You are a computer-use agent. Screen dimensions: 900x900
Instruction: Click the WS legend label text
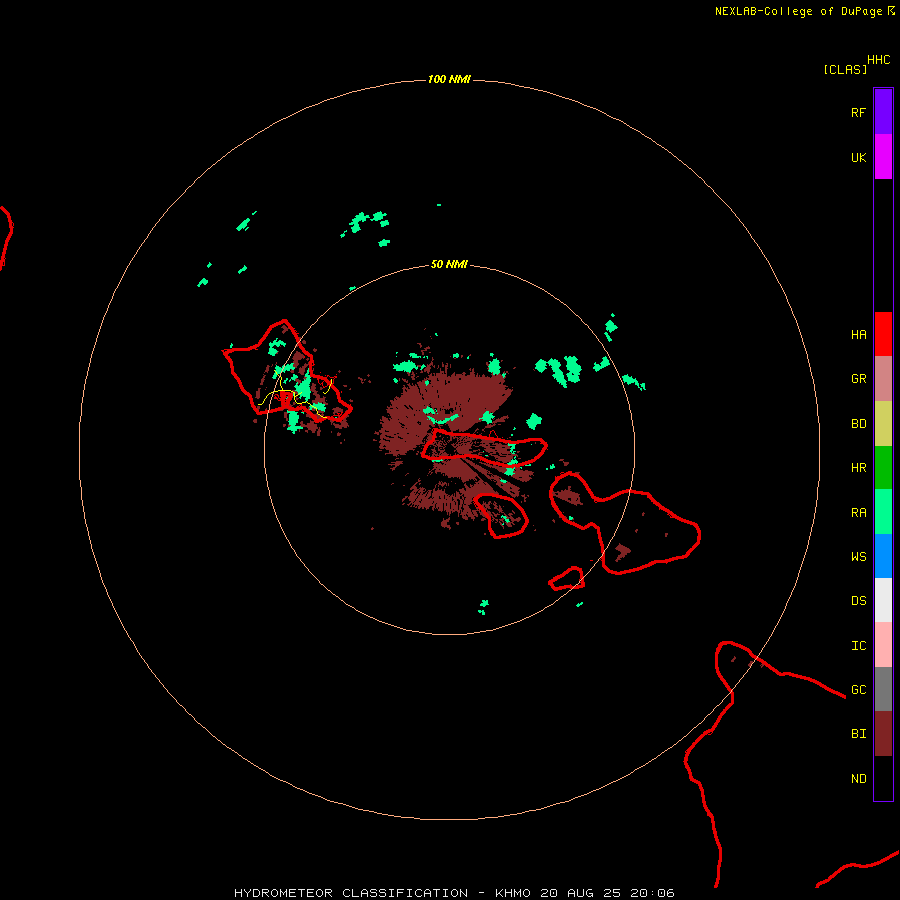coord(859,557)
